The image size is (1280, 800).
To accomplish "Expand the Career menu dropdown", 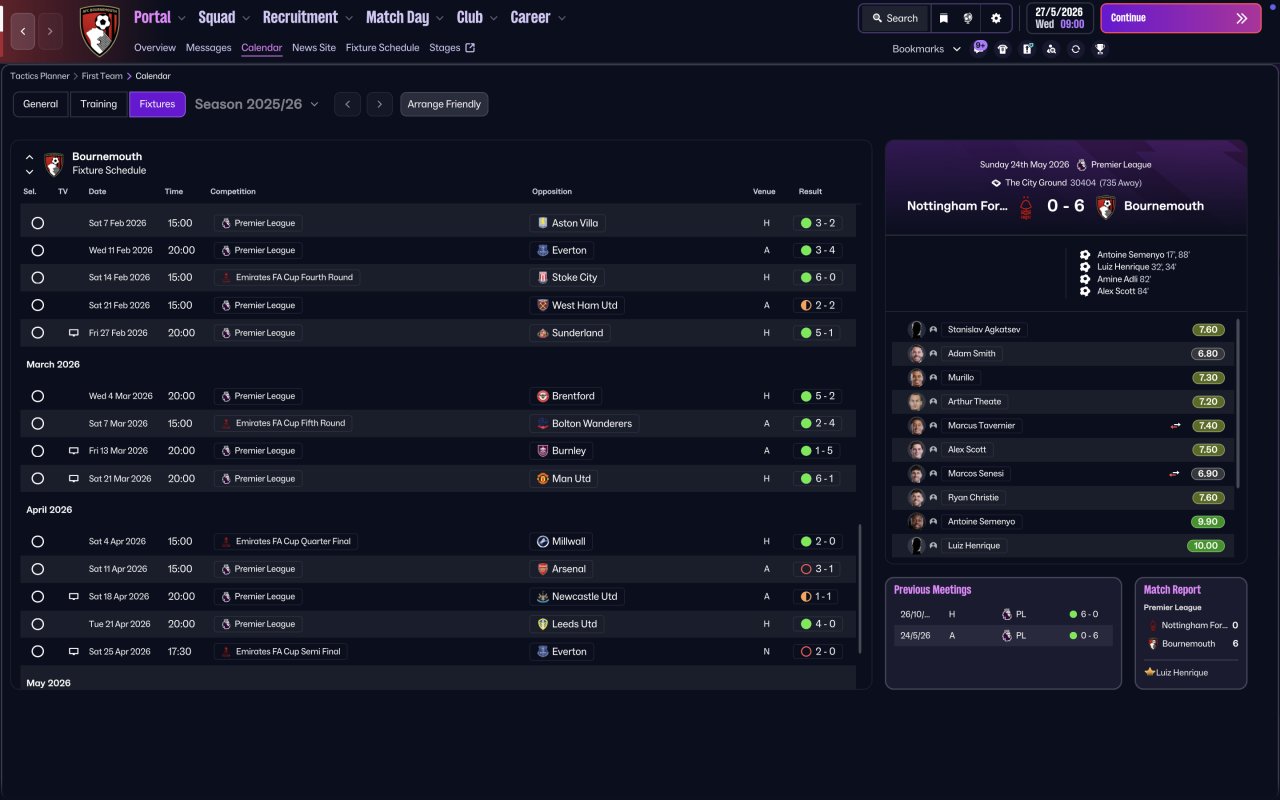I will (561, 18).
